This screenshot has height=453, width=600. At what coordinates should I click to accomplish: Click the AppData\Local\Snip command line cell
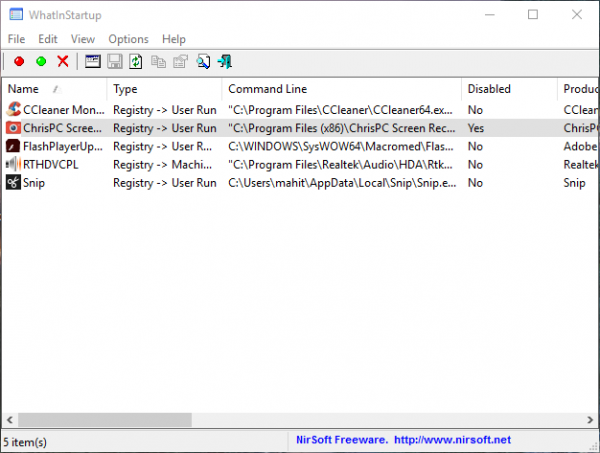pos(342,183)
